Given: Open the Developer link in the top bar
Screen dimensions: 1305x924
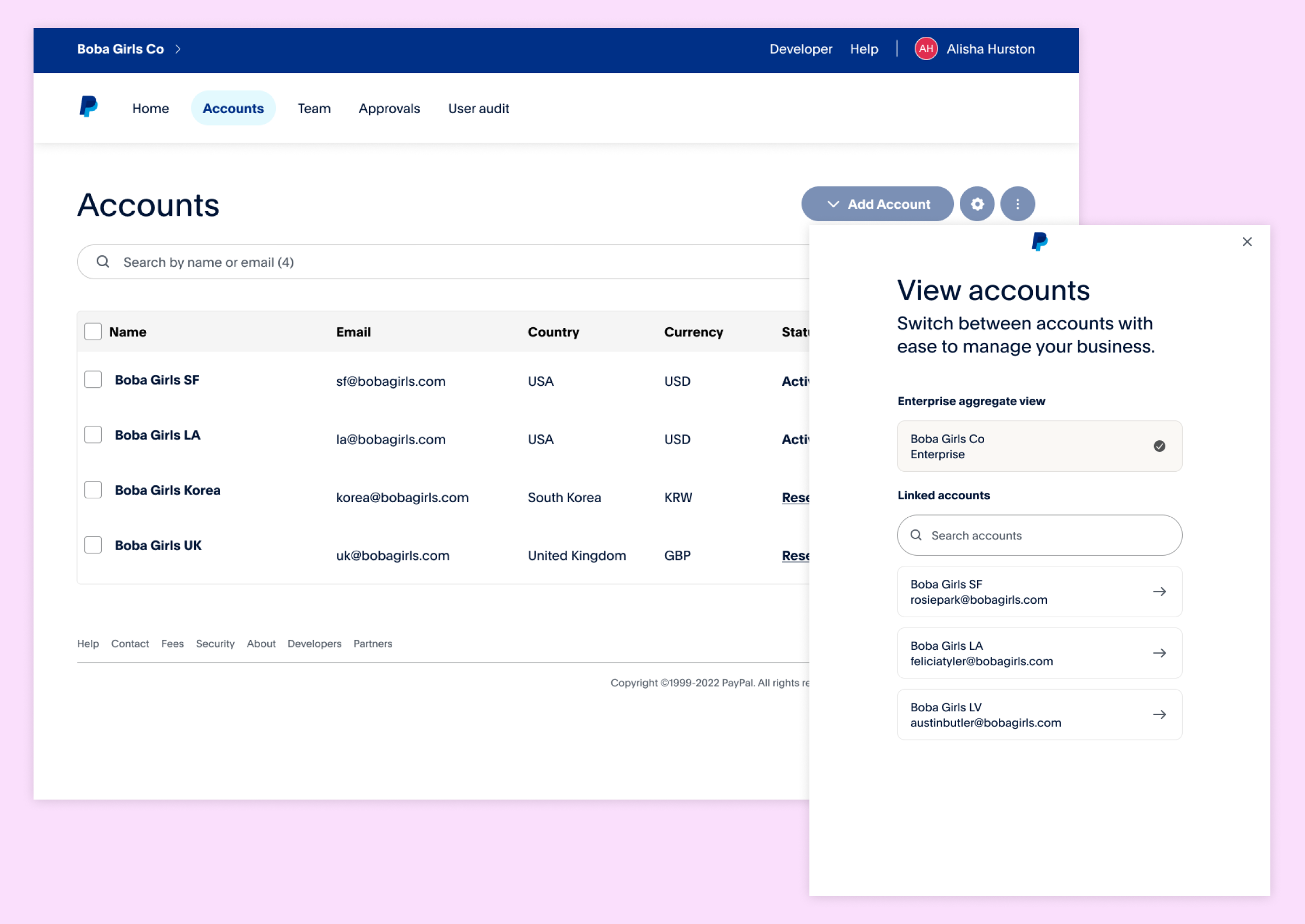Looking at the screenshot, I should click(x=800, y=49).
